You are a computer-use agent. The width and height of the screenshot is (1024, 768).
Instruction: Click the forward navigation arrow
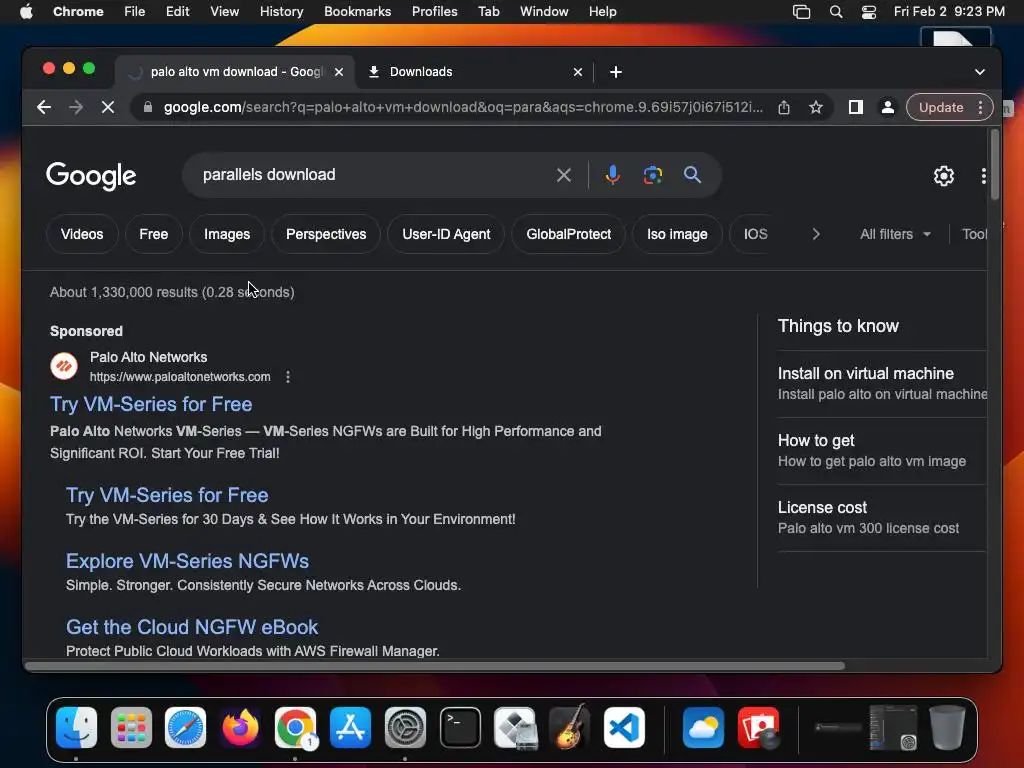pyautogui.click(x=76, y=107)
